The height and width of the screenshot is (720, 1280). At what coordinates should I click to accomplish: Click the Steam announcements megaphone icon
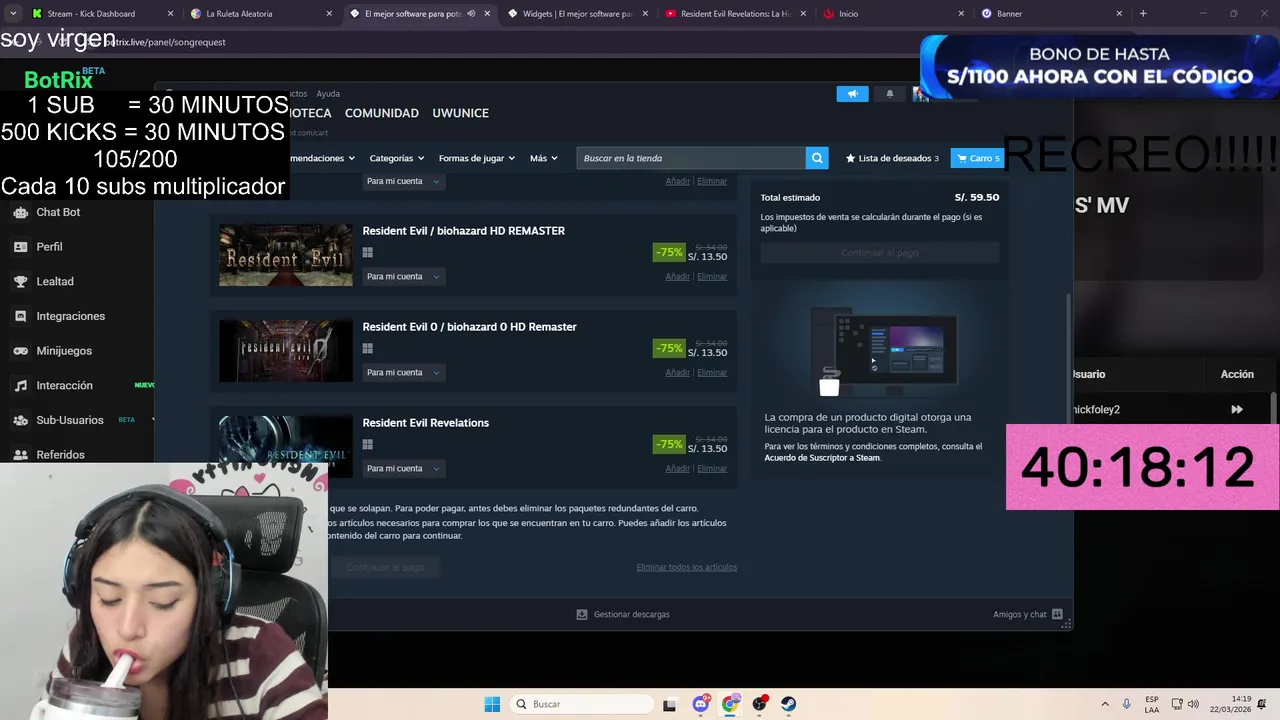852,93
